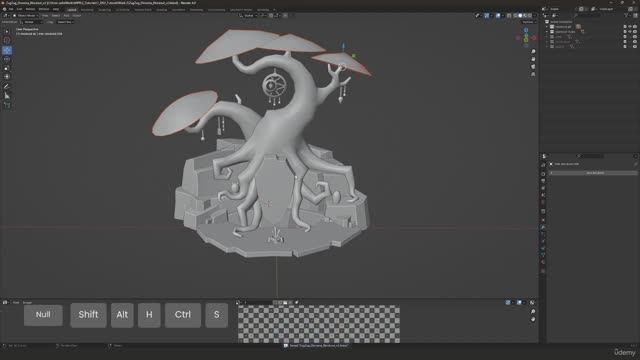640x360 pixels.
Task: Click the Blender logo menu icon
Action: pyautogui.click(x=4, y=9)
